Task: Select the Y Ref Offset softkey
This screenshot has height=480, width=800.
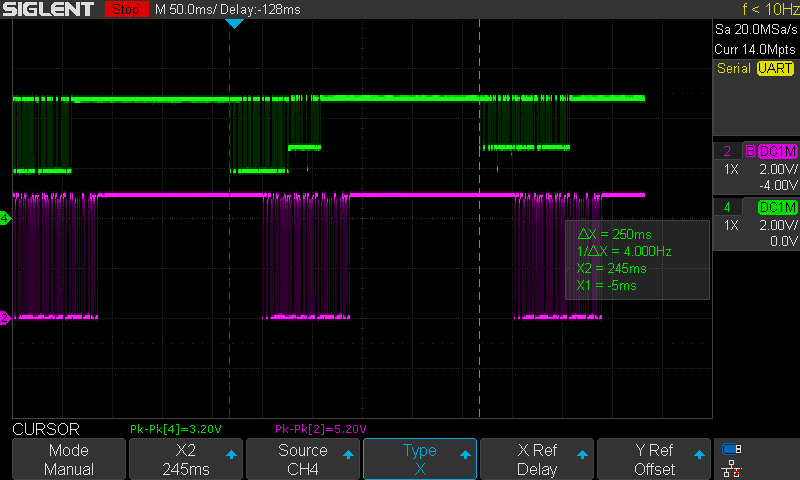Action: 654,459
